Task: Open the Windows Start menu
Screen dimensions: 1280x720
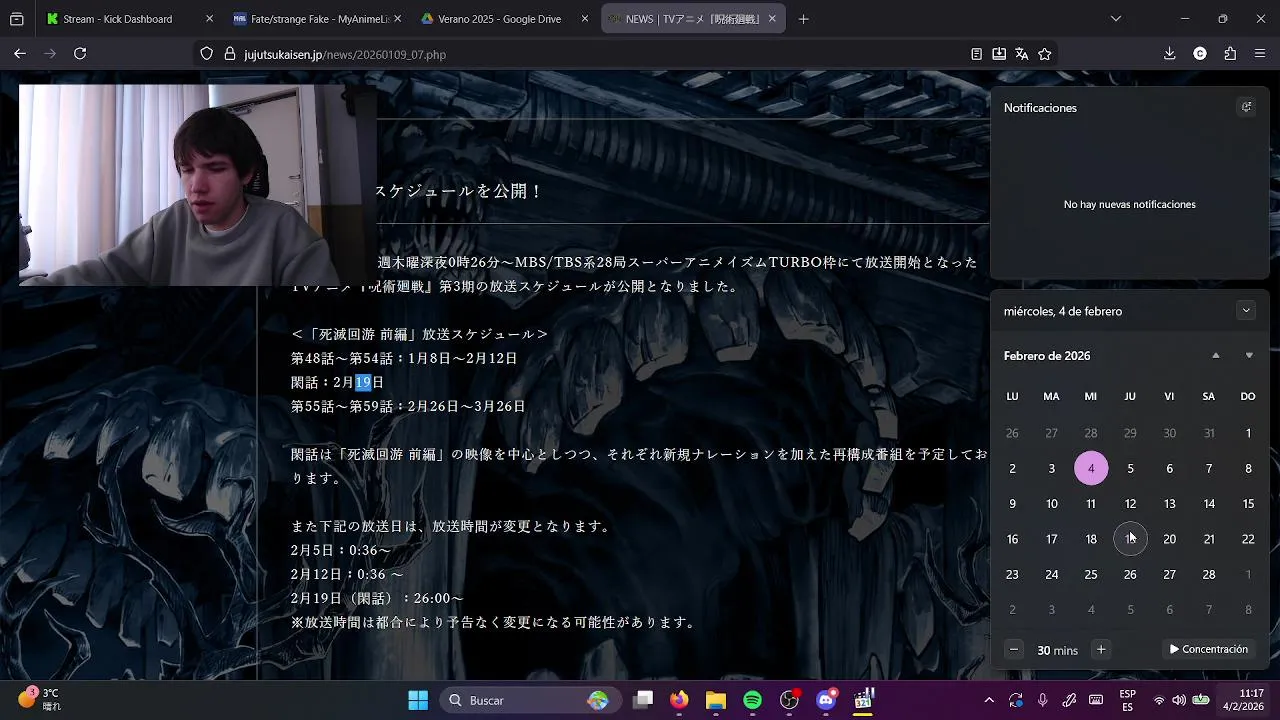Action: point(418,700)
